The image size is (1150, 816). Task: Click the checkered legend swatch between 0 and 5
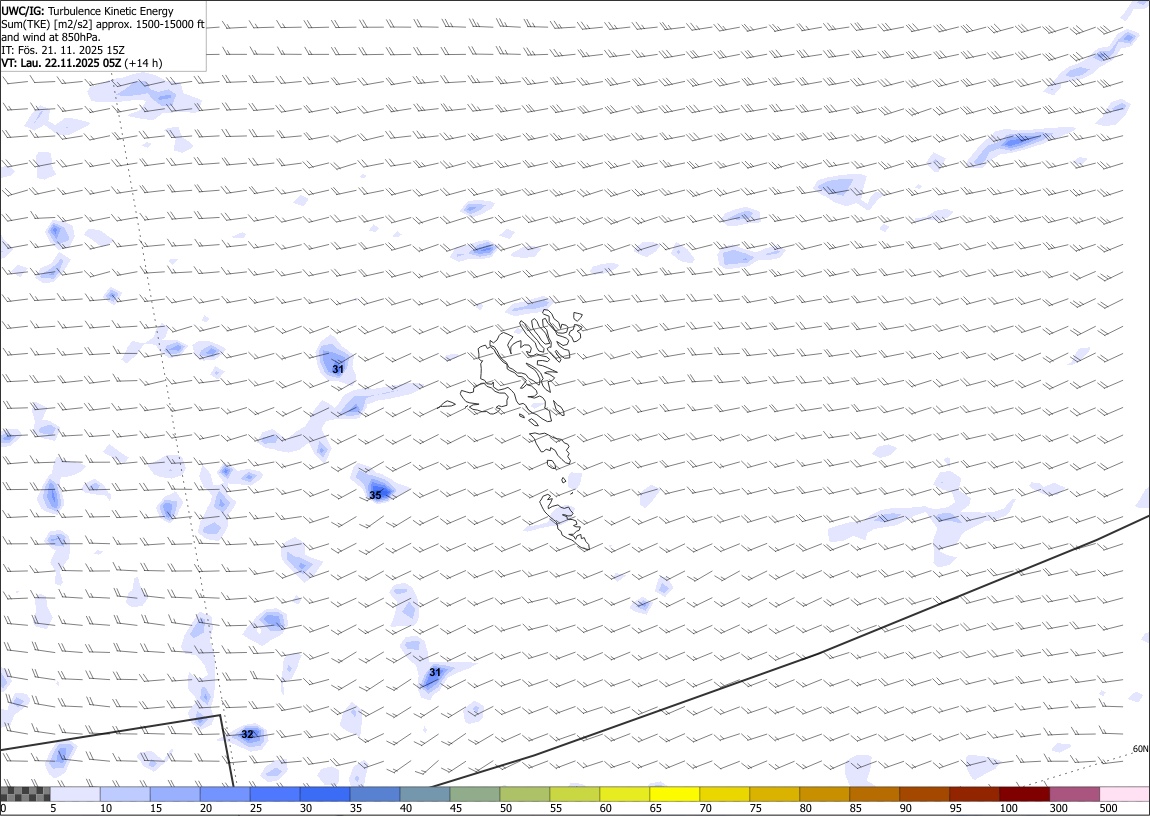click(x=25, y=794)
